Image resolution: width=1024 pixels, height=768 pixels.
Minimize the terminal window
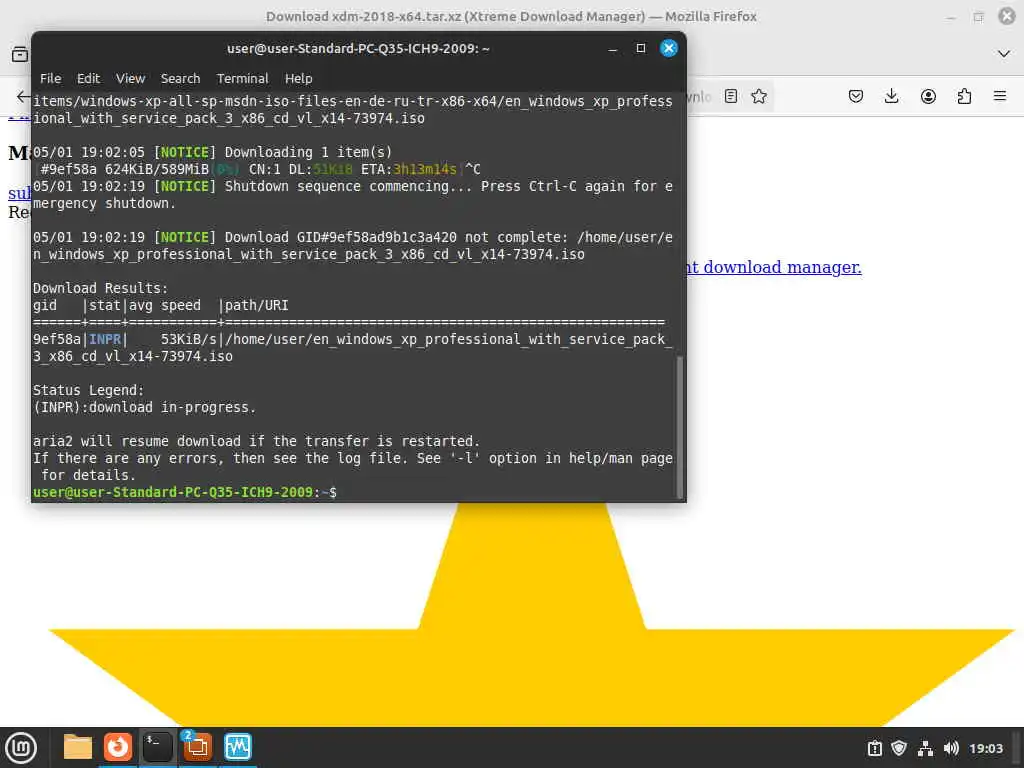click(613, 48)
